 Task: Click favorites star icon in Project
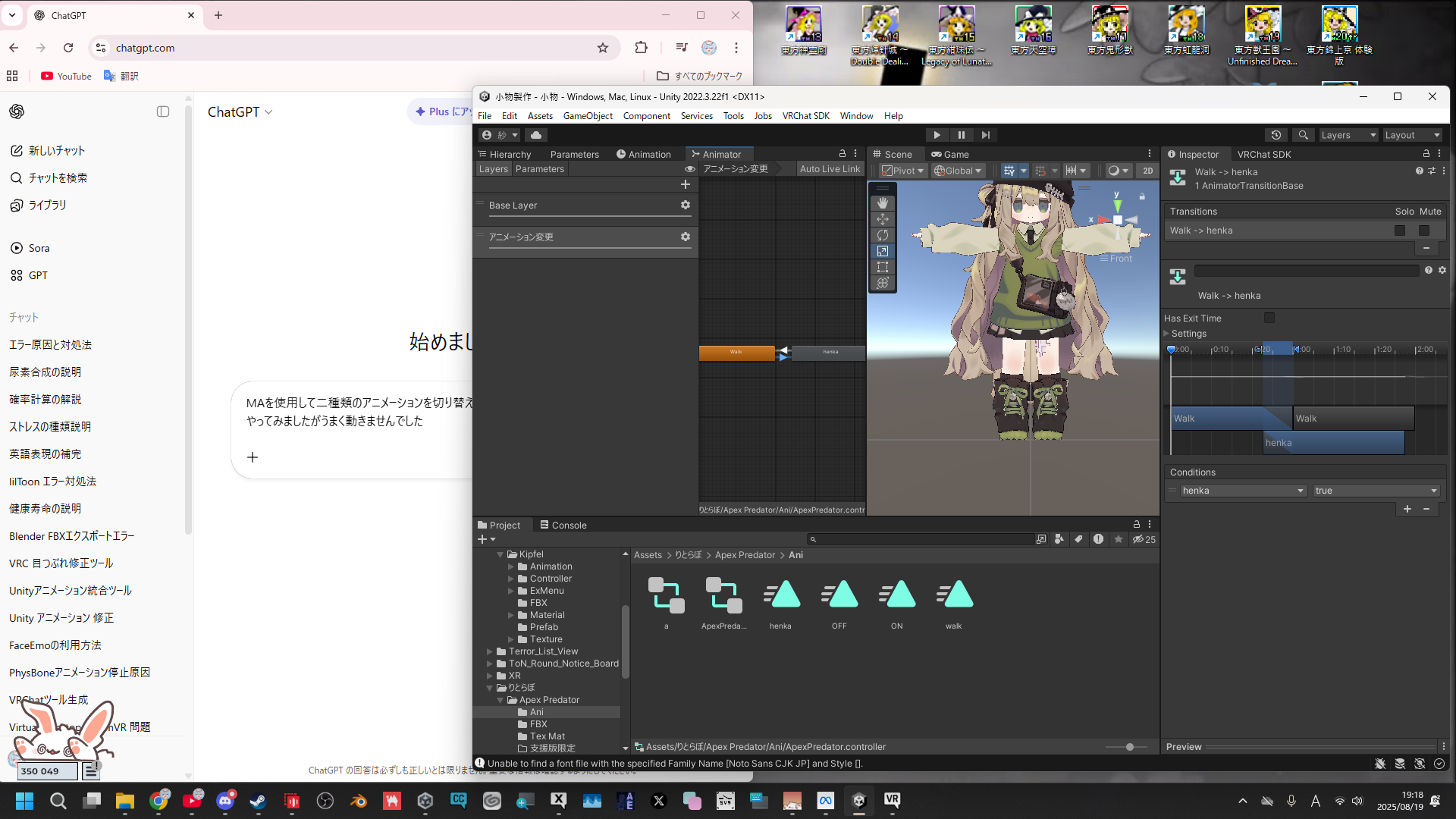(1119, 539)
